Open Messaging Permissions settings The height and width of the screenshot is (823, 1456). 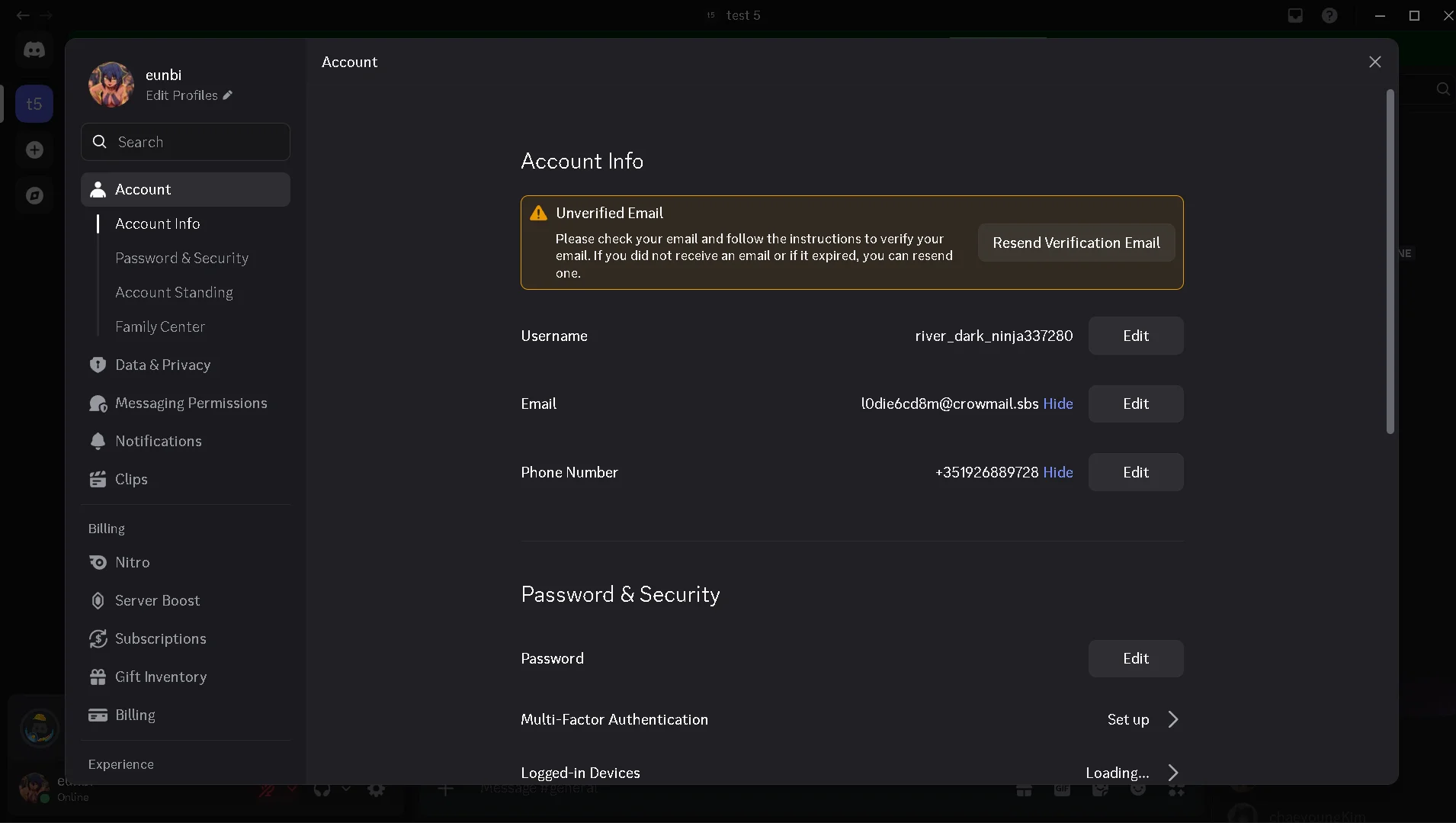(185, 403)
